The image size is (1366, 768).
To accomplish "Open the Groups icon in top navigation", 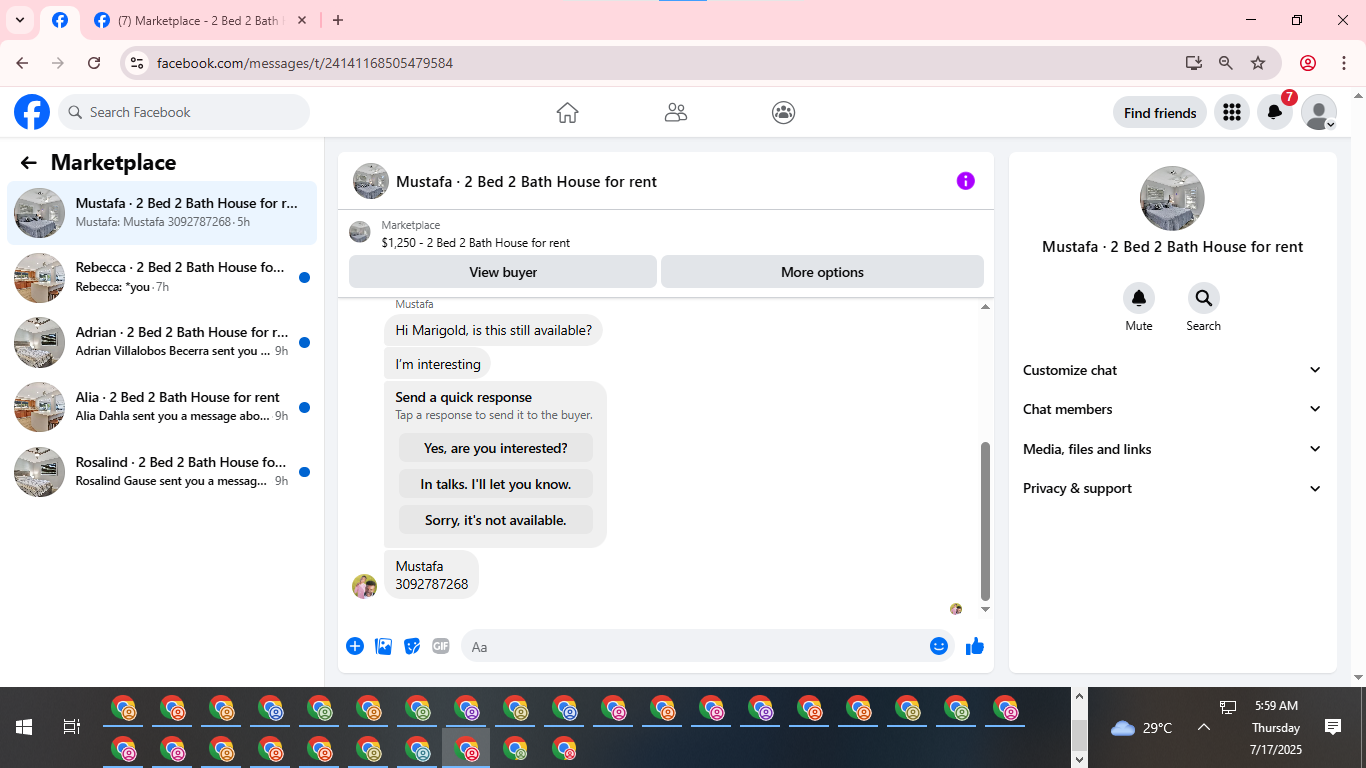I will tap(784, 112).
